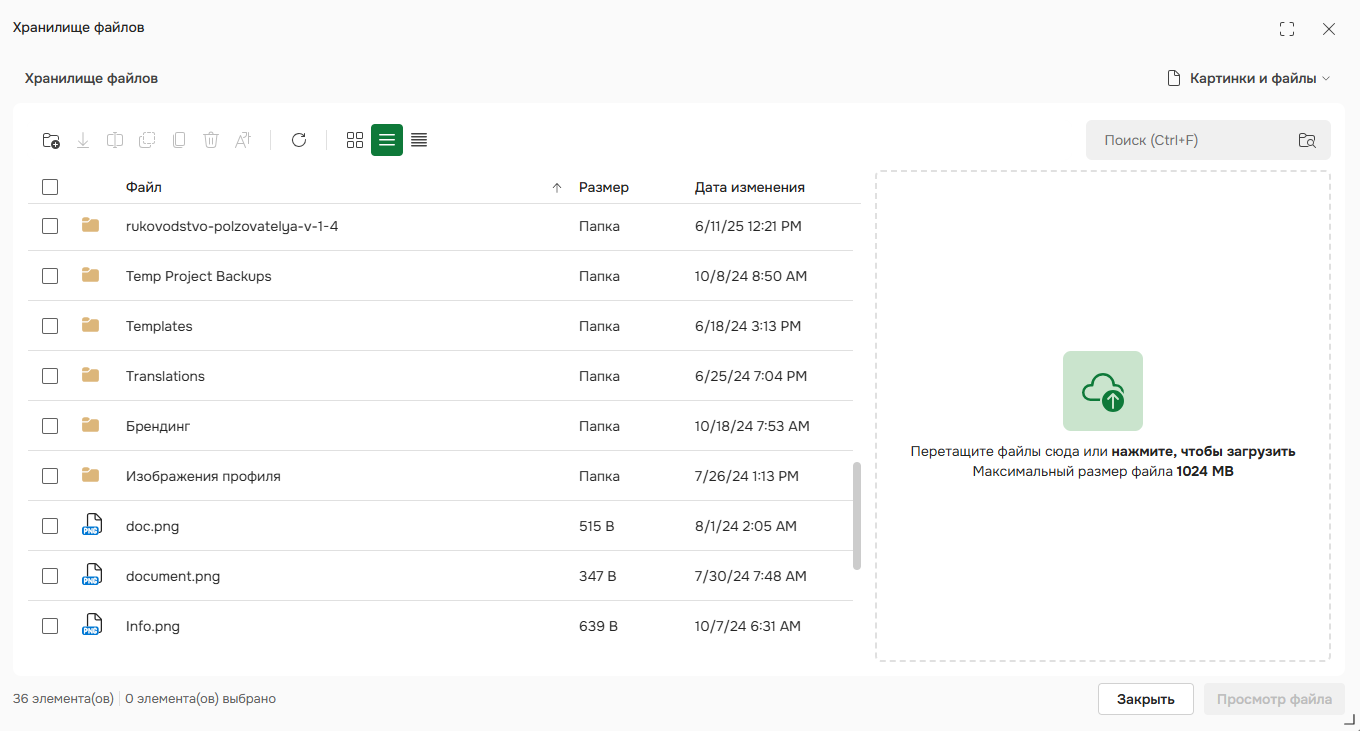1360x731 pixels.
Task: Refresh the file list
Action: 299,140
